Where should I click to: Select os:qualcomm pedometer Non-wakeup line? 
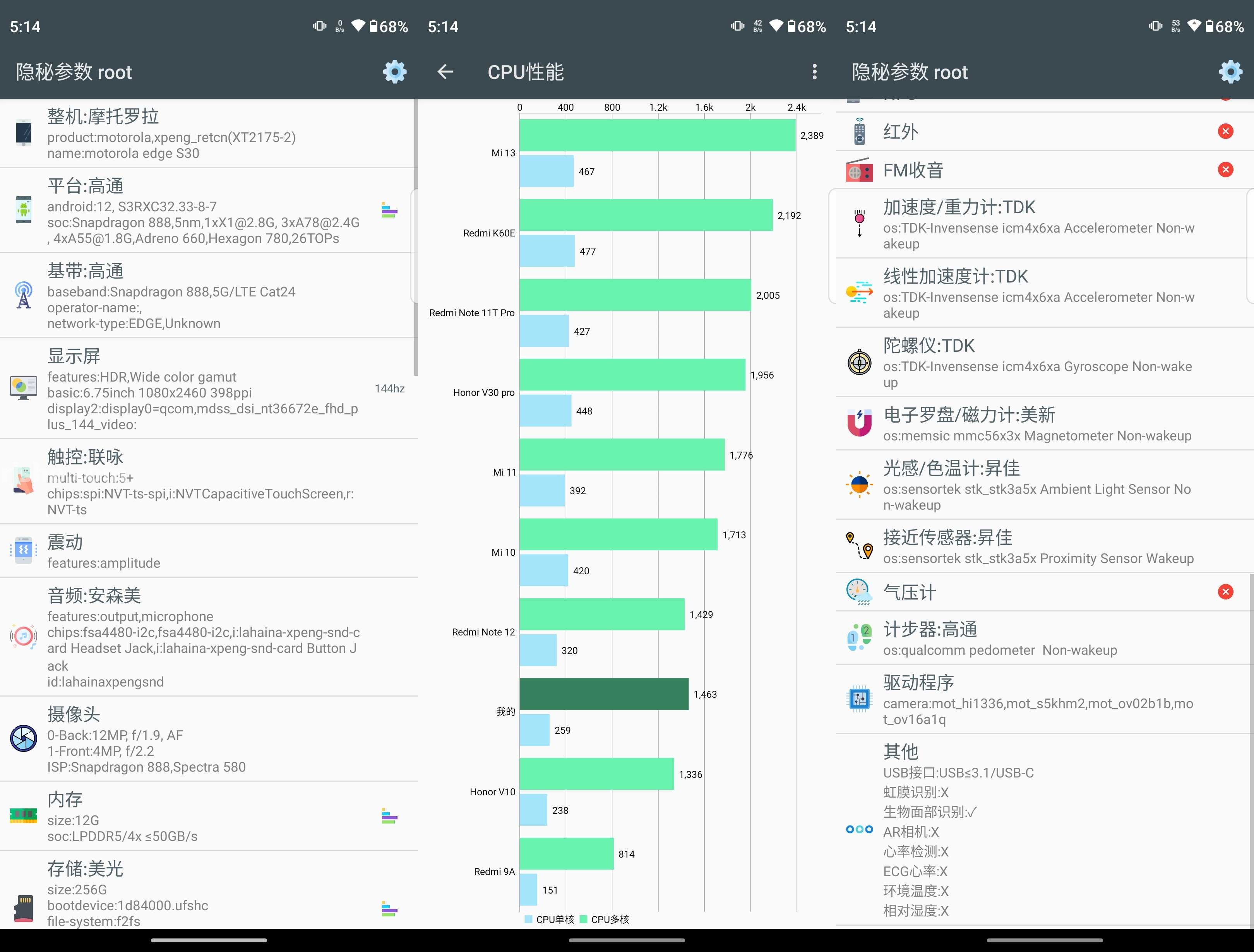click(x=1000, y=651)
